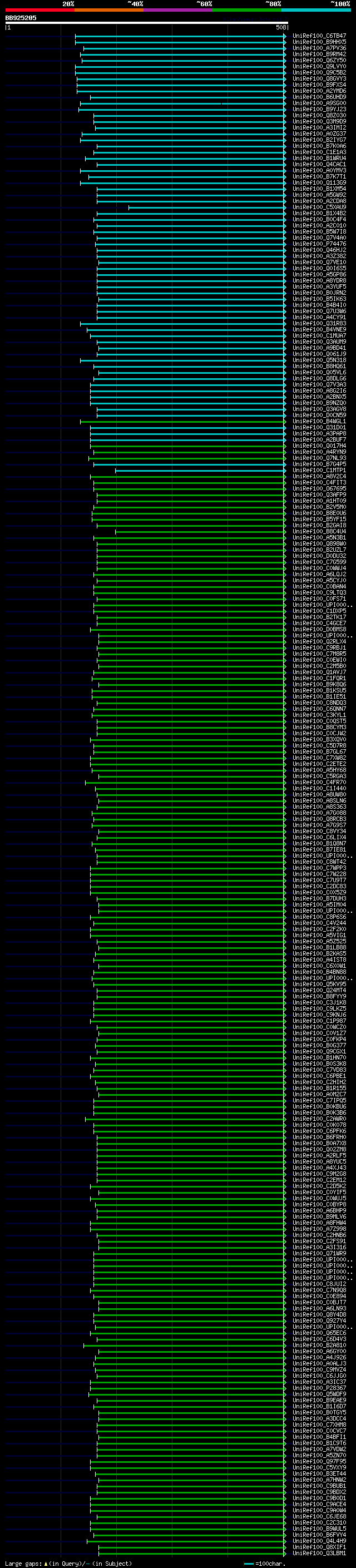The width and height of the screenshot is (356, 1568).
Task: Select hit label UniRef100_B7K7T1
Action: (x=319, y=176)
